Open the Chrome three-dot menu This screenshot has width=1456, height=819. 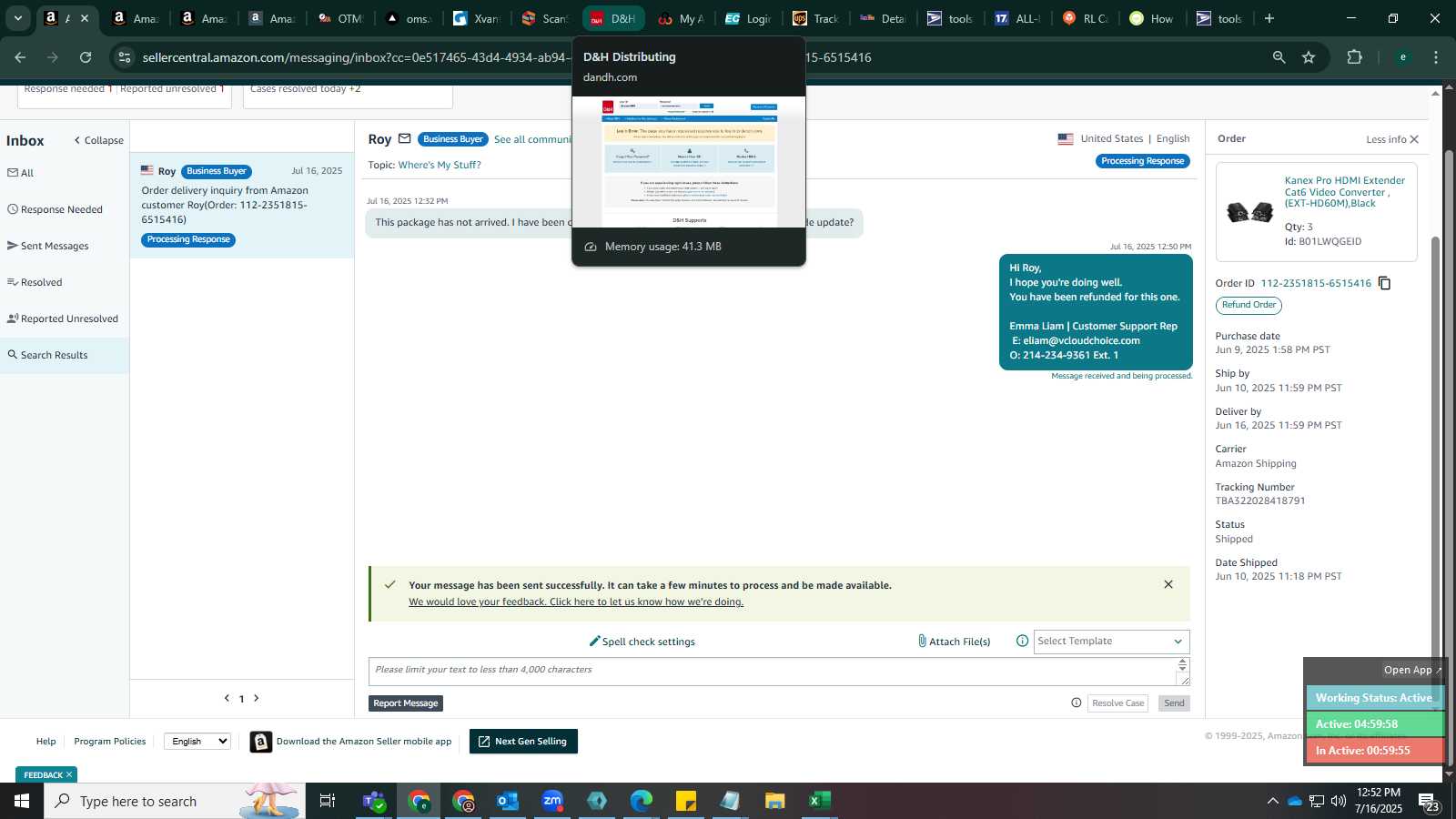[x=1436, y=57]
